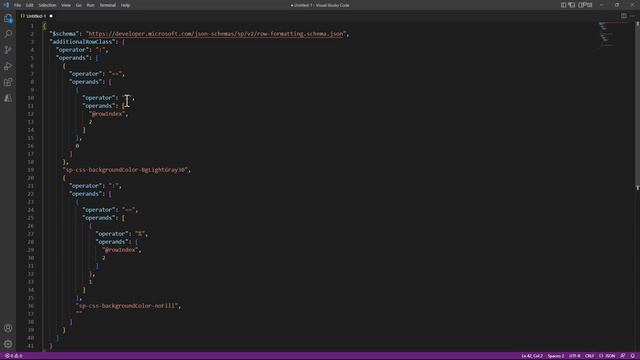Open Run and Debug view icon
The height and width of the screenshot is (360, 640).
point(8,66)
